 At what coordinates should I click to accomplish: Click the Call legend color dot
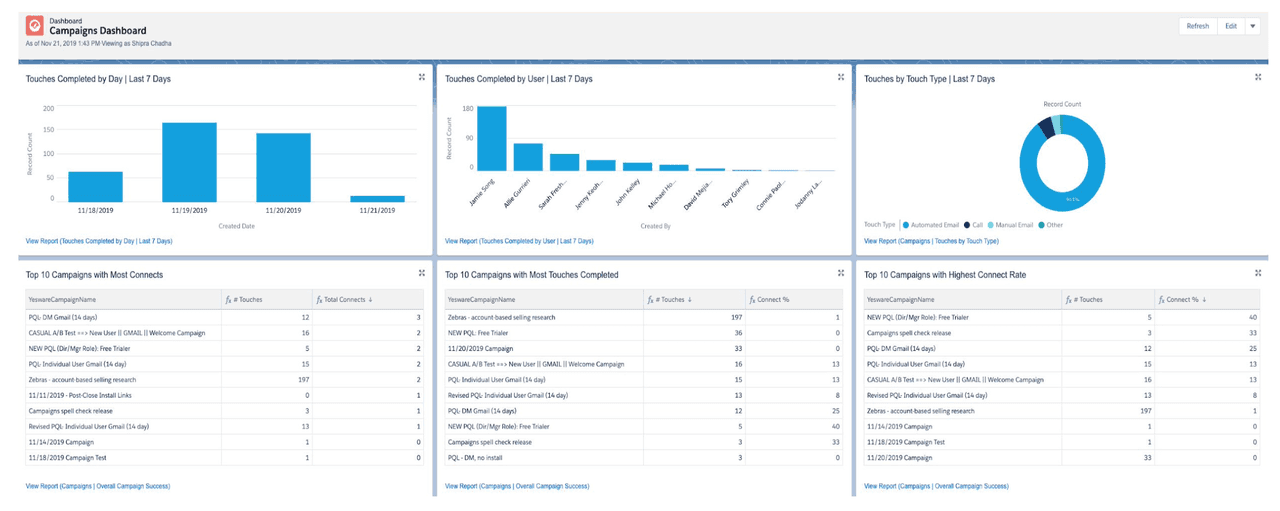click(x=967, y=225)
